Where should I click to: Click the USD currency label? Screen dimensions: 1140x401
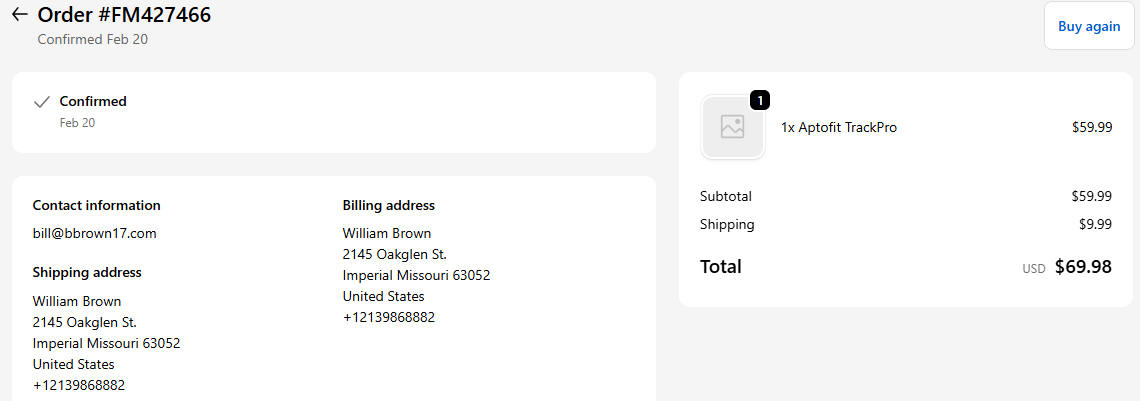pyautogui.click(x=1033, y=269)
